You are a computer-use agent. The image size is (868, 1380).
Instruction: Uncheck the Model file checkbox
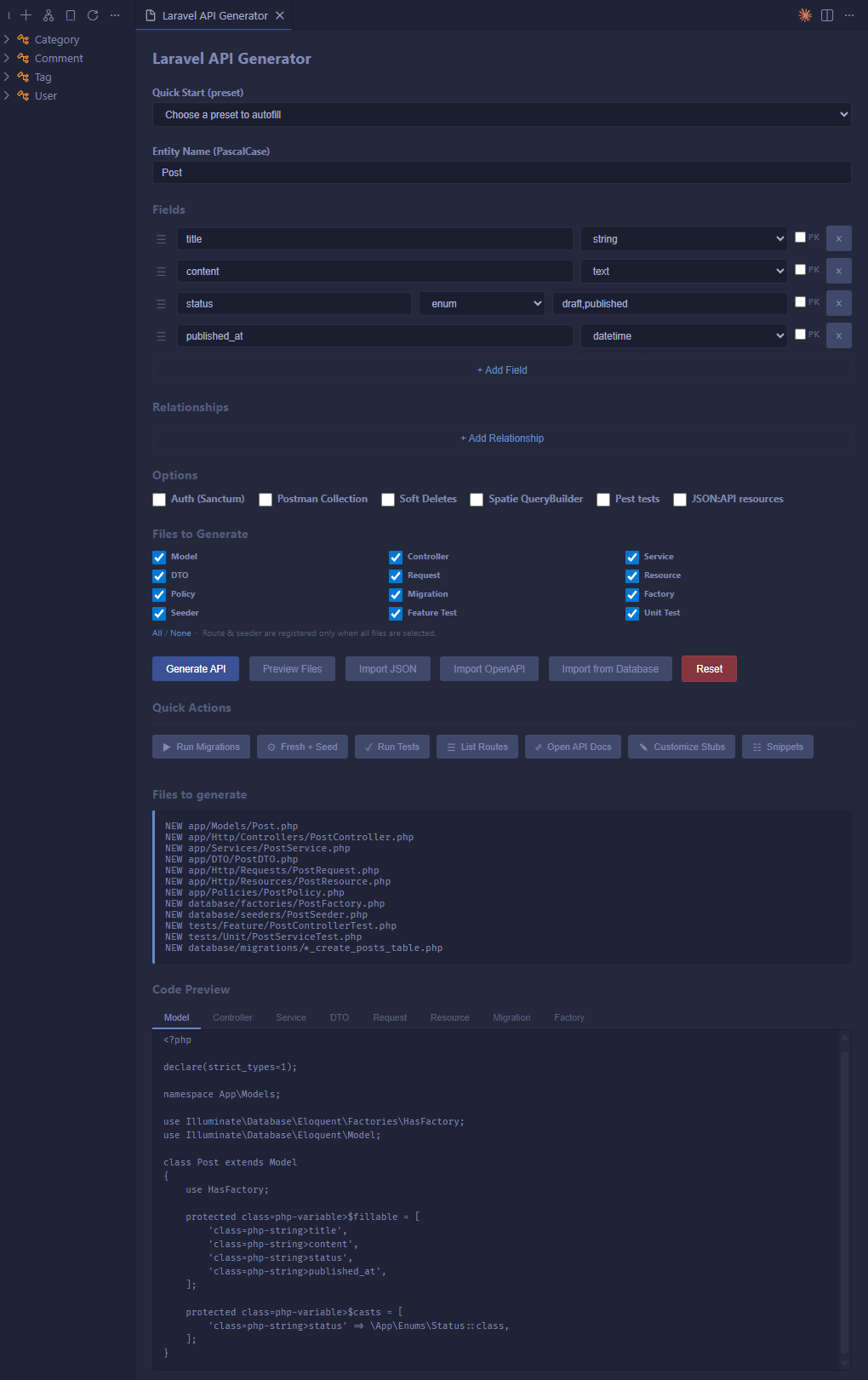[x=159, y=558]
